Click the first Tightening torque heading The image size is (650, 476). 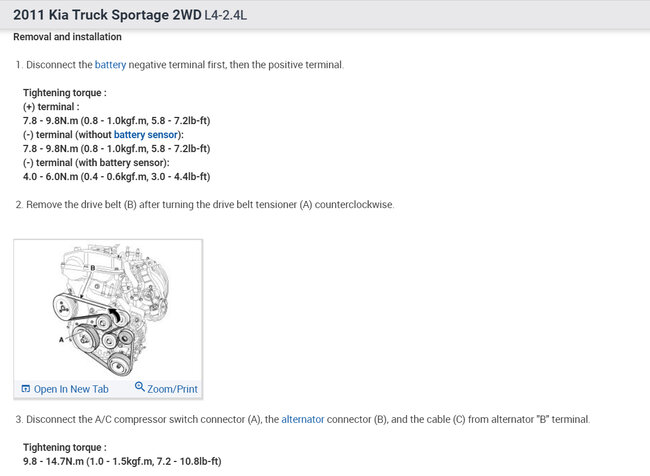(x=65, y=93)
